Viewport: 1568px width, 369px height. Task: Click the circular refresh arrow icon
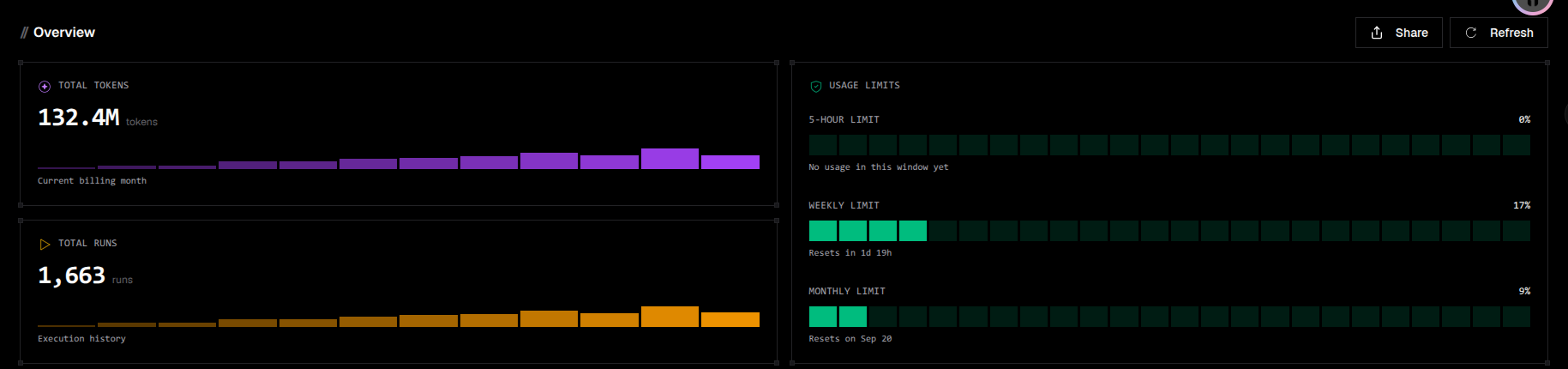[1471, 33]
